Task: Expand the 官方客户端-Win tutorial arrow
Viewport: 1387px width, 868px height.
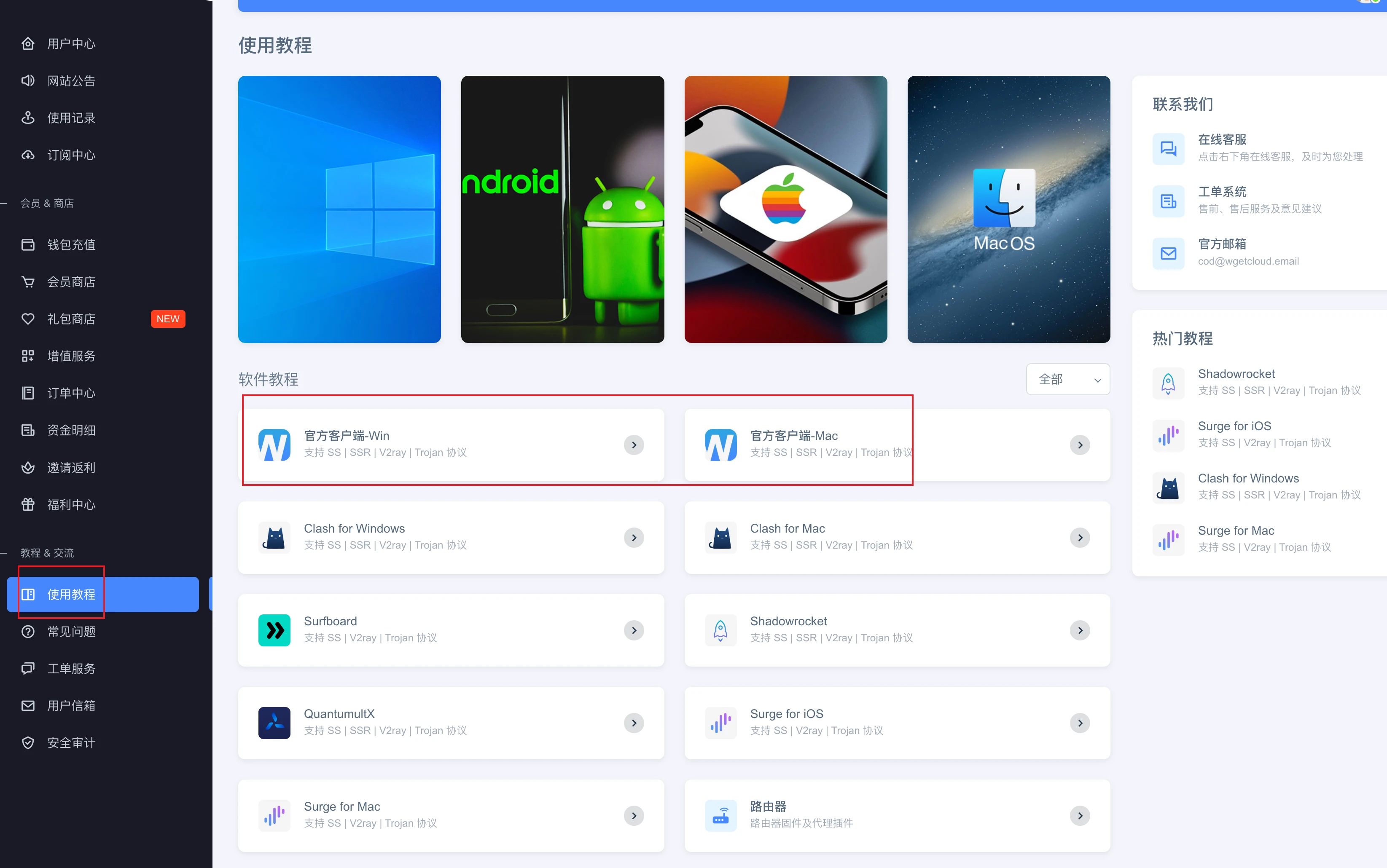Action: pos(634,445)
